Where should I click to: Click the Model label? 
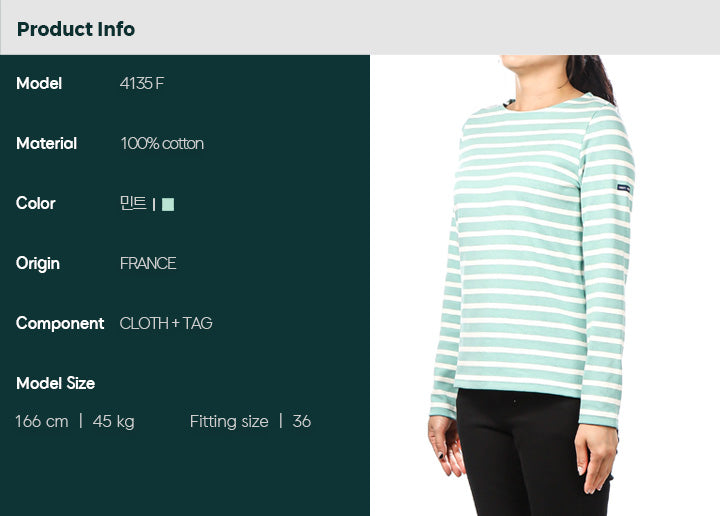point(39,83)
